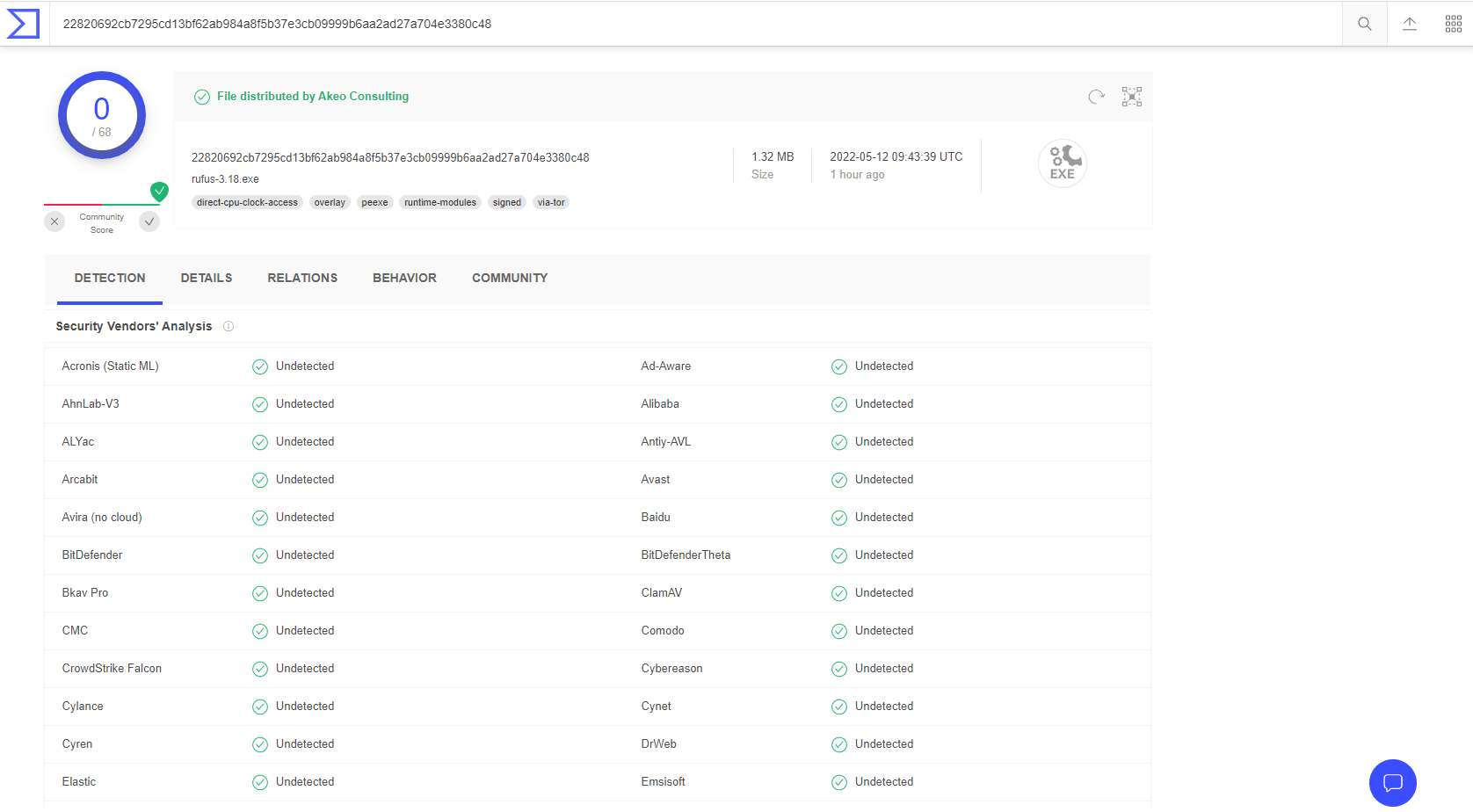
Task: Click the upload file icon
Action: point(1410,24)
